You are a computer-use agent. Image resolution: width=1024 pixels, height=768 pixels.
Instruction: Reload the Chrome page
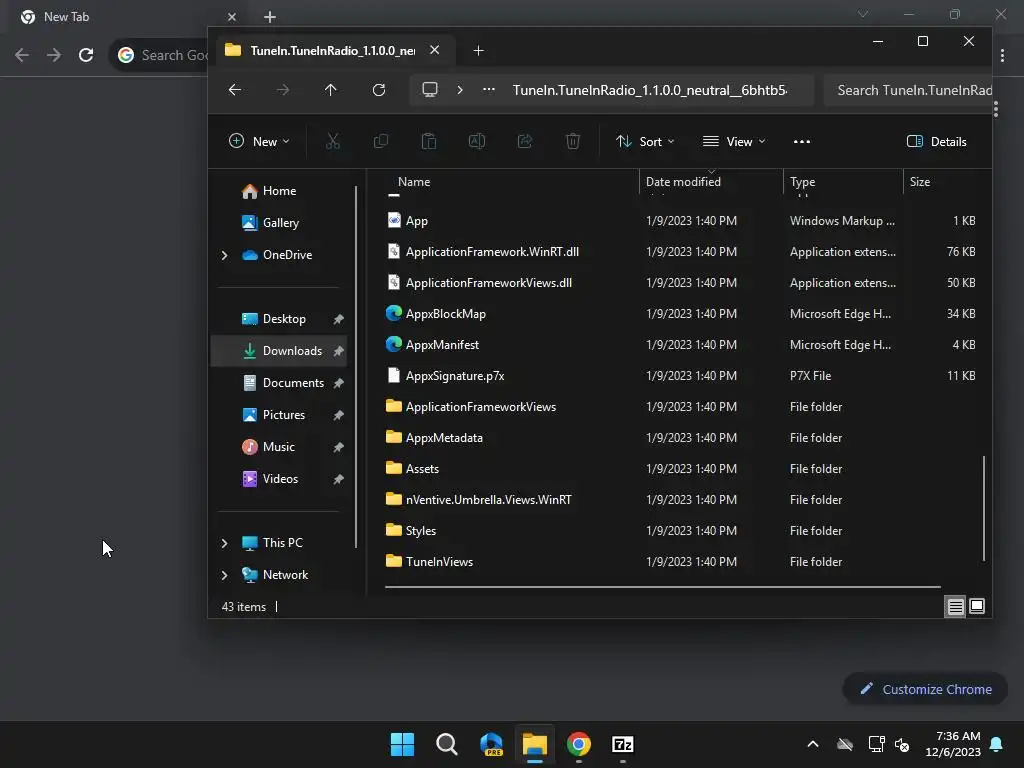pos(86,55)
